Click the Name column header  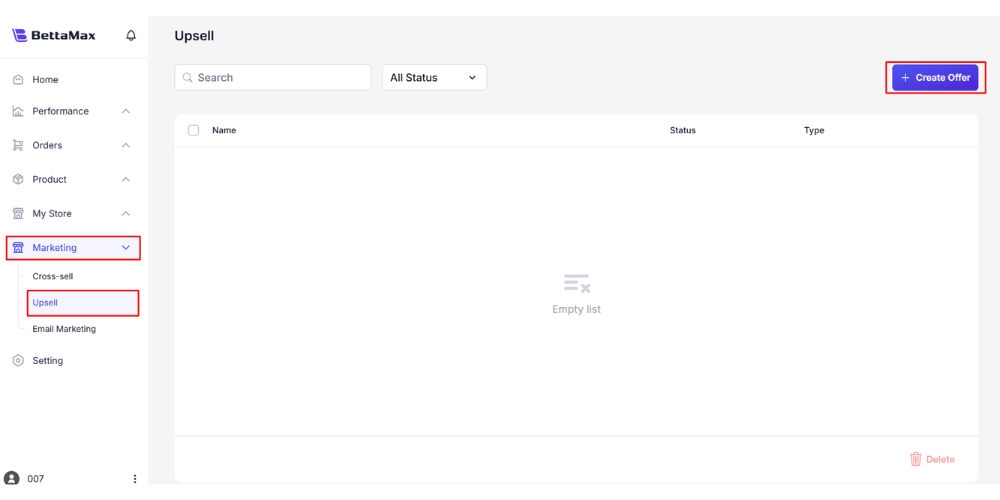(x=224, y=130)
